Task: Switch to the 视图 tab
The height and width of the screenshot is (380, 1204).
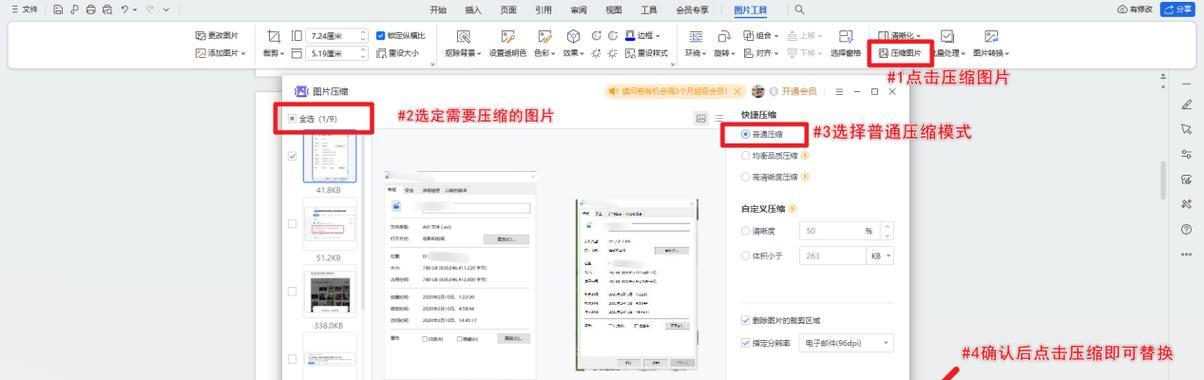Action: (x=613, y=9)
